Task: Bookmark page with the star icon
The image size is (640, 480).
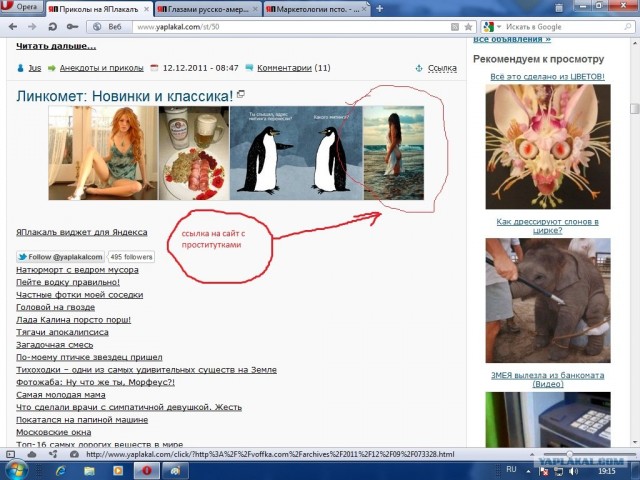Action: coord(468,27)
